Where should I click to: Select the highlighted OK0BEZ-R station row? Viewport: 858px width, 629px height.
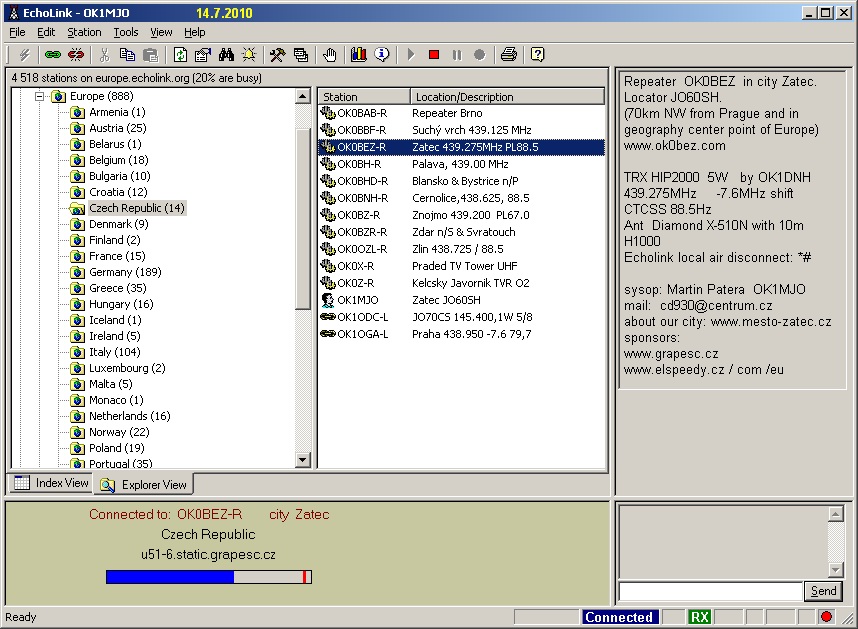click(461, 147)
